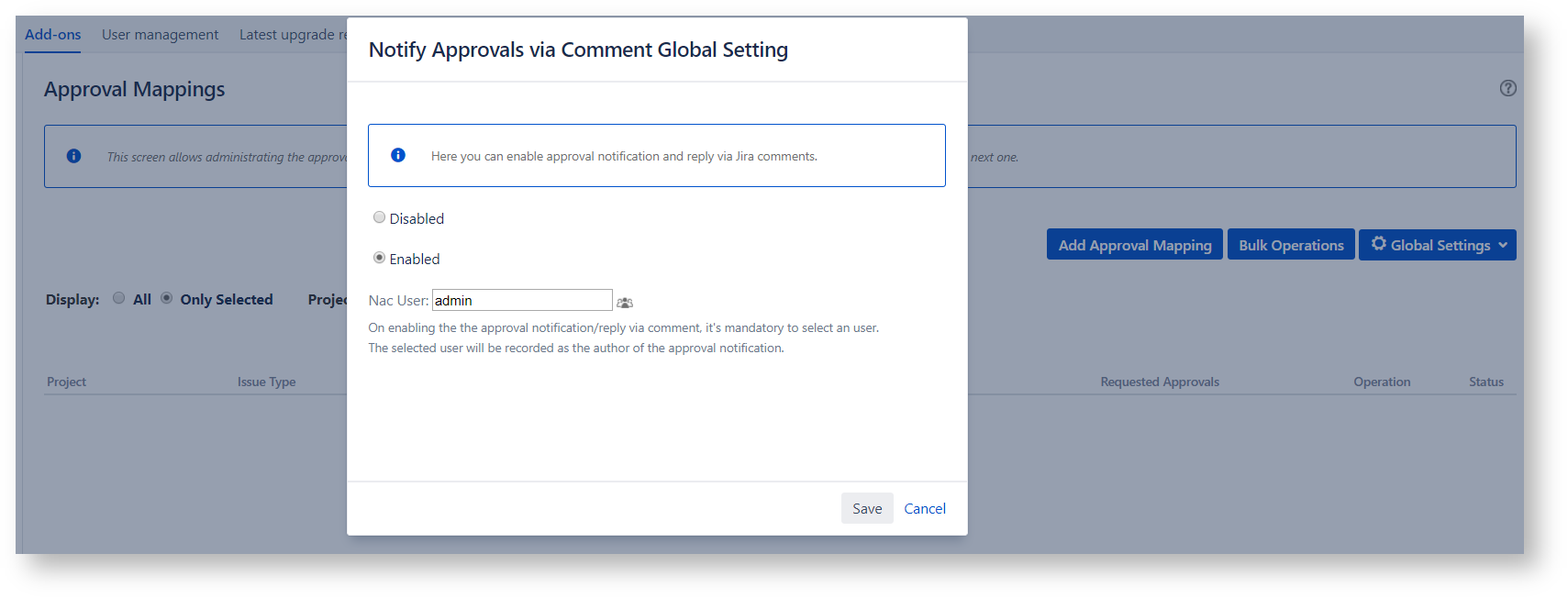1568x598 pixels.
Task: Select the Disabled radio option
Action: pyautogui.click(x=379, y=217)
